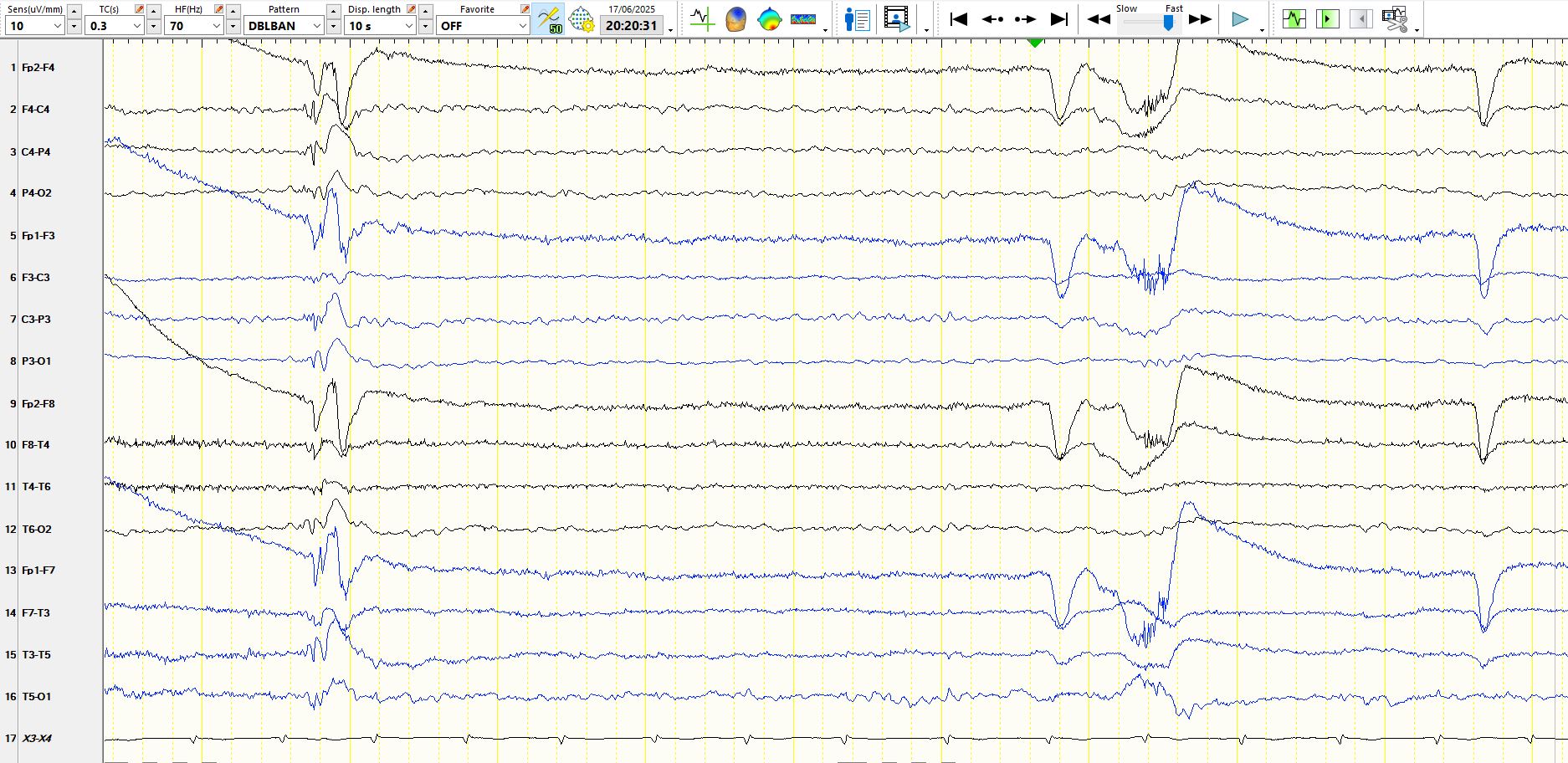Image resolution: width=1568 pixels, height=763 pixels.
Task: Rewind recording with double-left arrows
Action: 1099,18
